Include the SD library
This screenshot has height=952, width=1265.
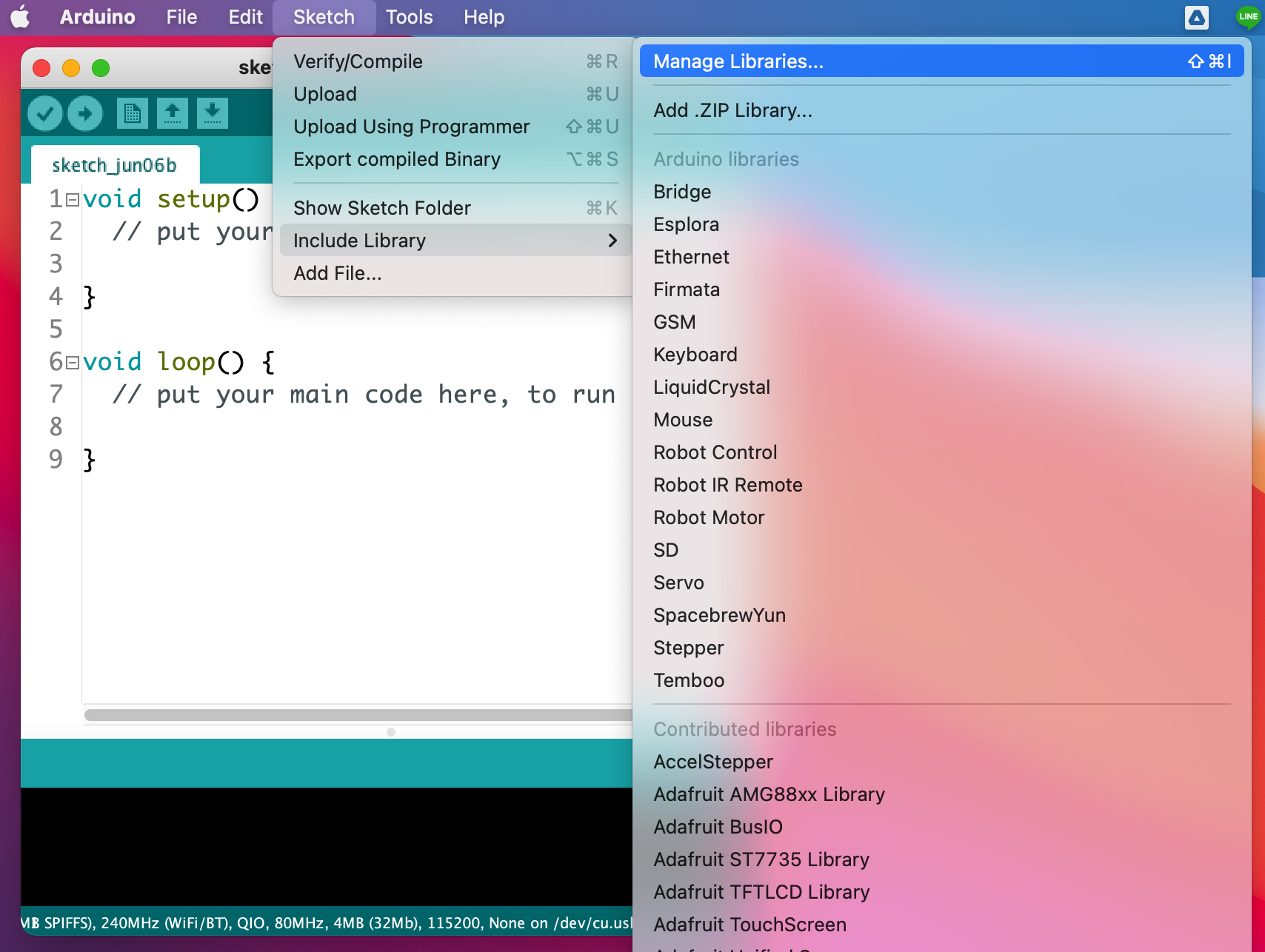(941, 550)
